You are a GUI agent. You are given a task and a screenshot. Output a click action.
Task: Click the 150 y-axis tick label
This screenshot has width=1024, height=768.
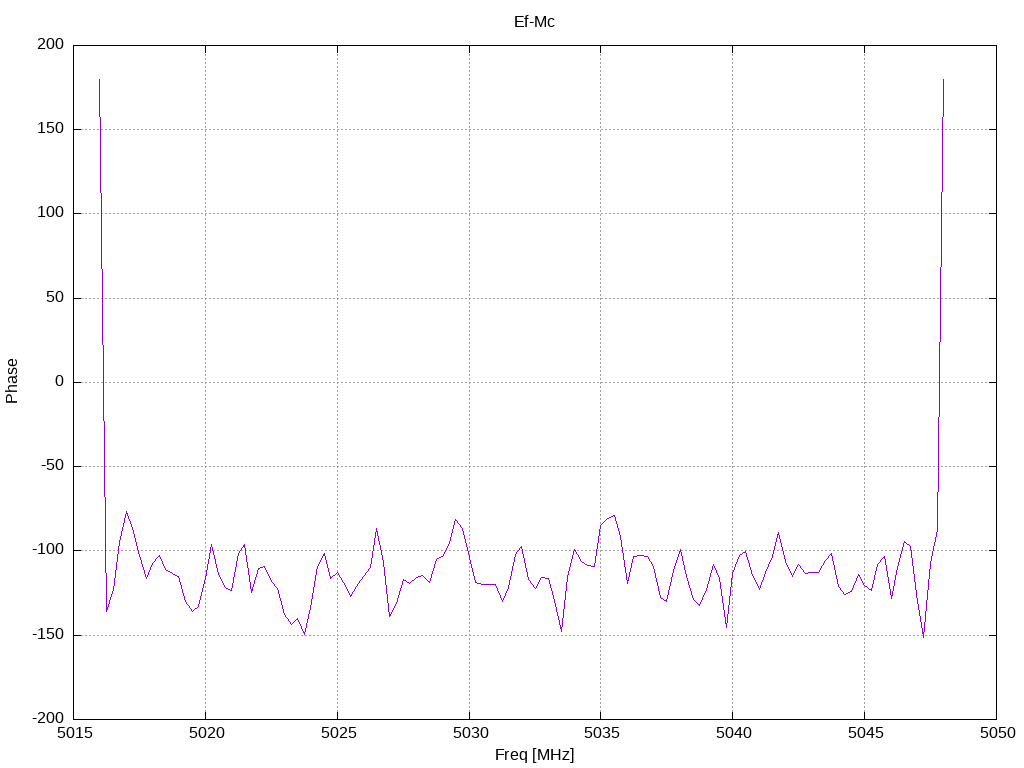[50, 129]
